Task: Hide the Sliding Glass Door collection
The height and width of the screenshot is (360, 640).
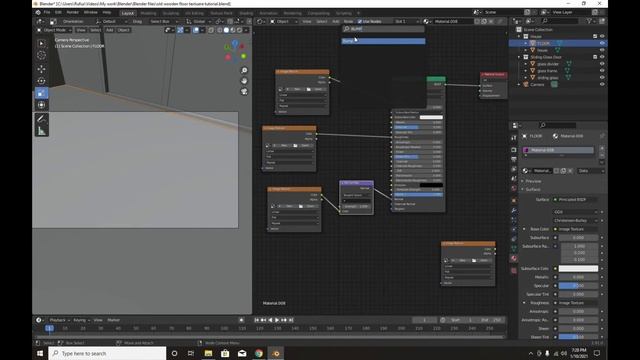Action: (602, 57)
